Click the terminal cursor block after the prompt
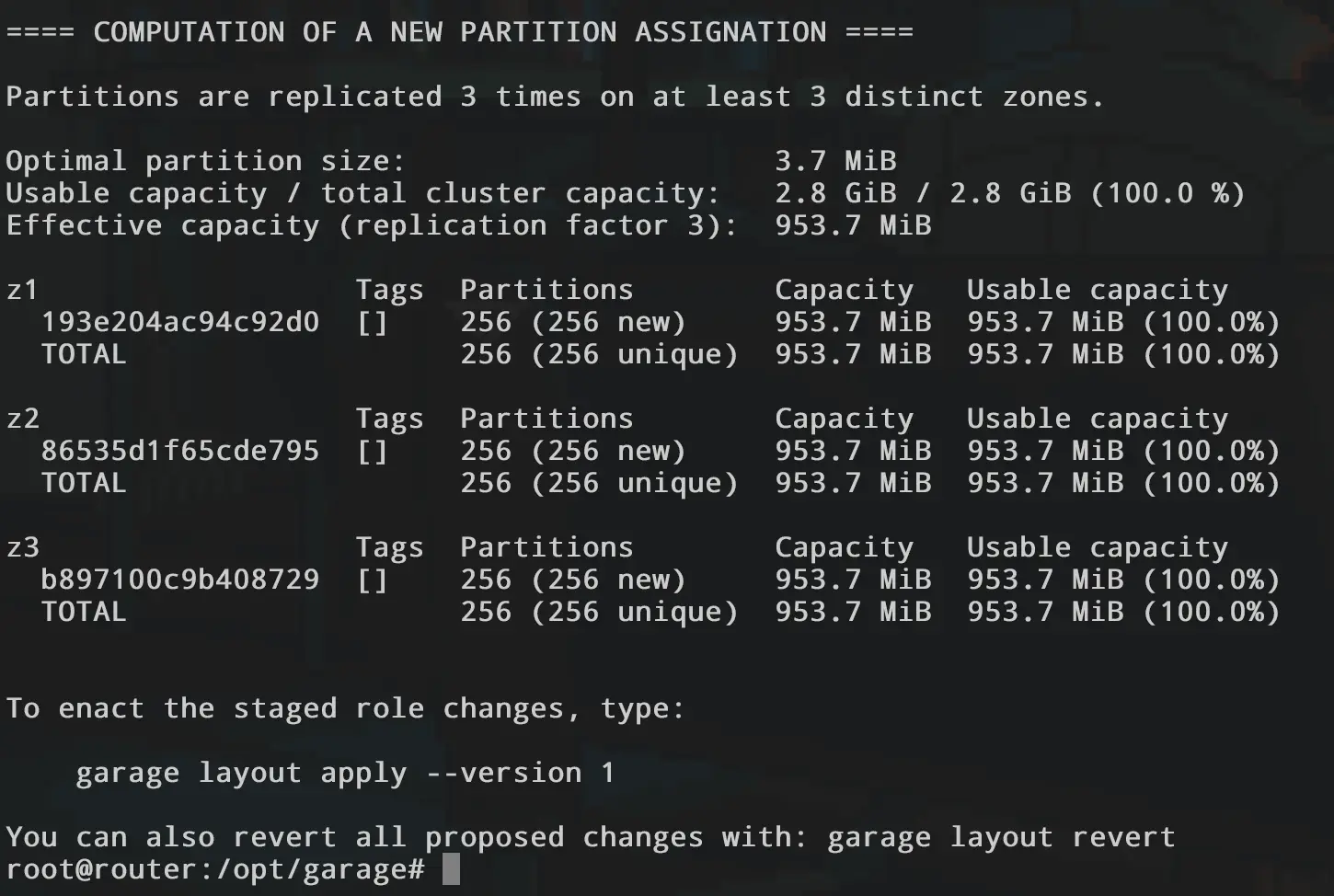 (x=451, y=869)
